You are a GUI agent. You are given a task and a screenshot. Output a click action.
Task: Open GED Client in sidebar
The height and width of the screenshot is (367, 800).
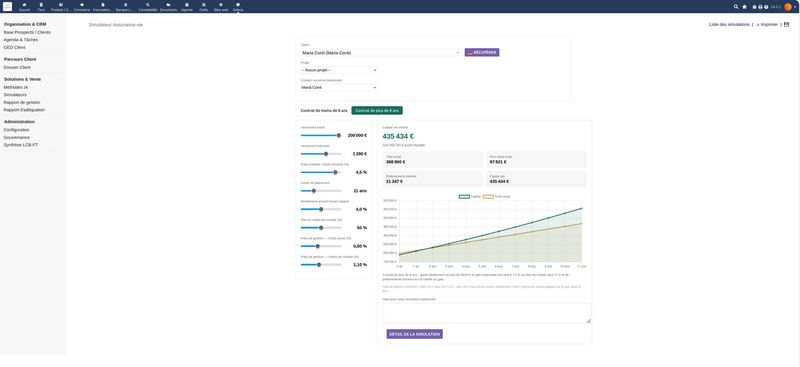[14, 47]
